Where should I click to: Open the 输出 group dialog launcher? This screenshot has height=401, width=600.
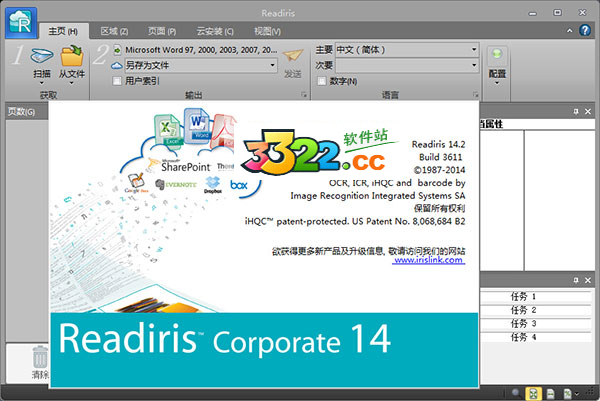coord(304,95)
